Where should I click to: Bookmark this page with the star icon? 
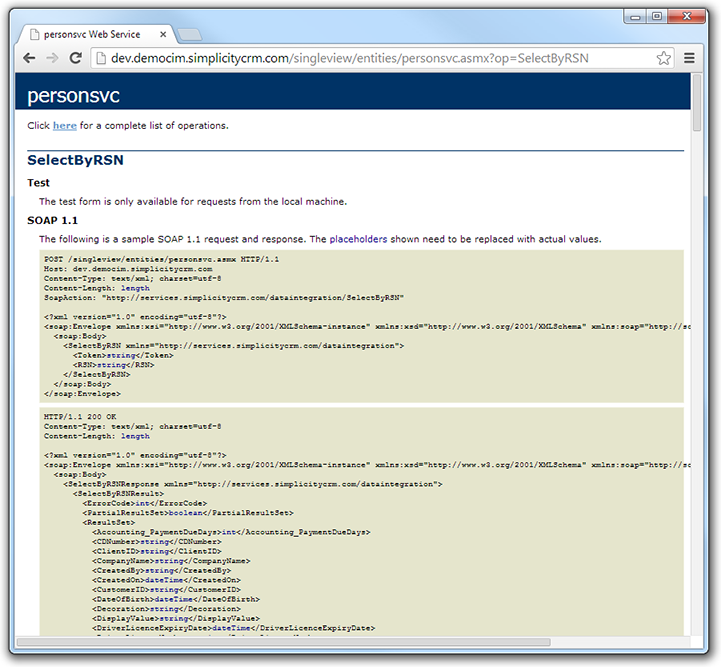(663, 58)
